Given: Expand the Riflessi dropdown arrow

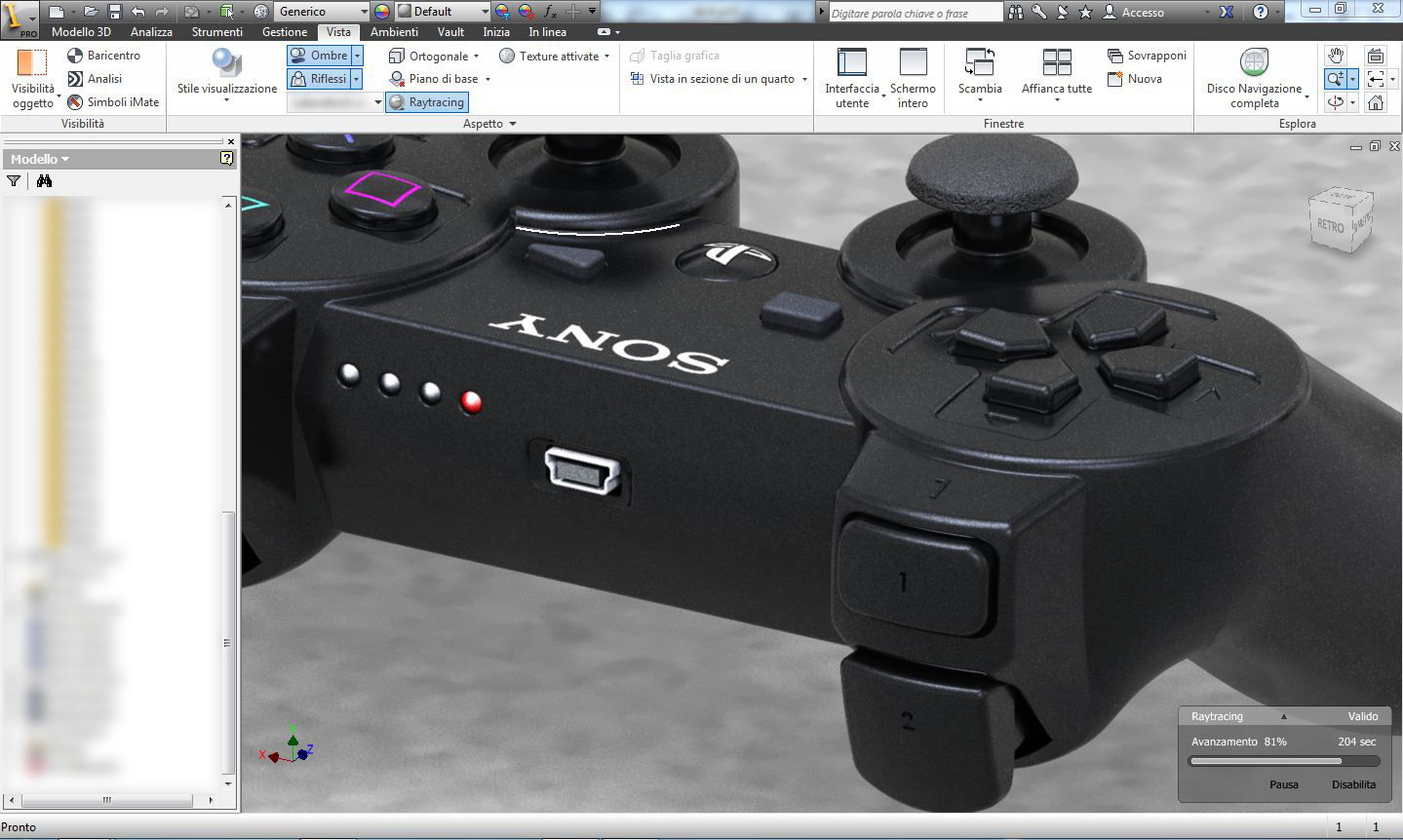Looking at the screenshot, I should pos(357,79).
